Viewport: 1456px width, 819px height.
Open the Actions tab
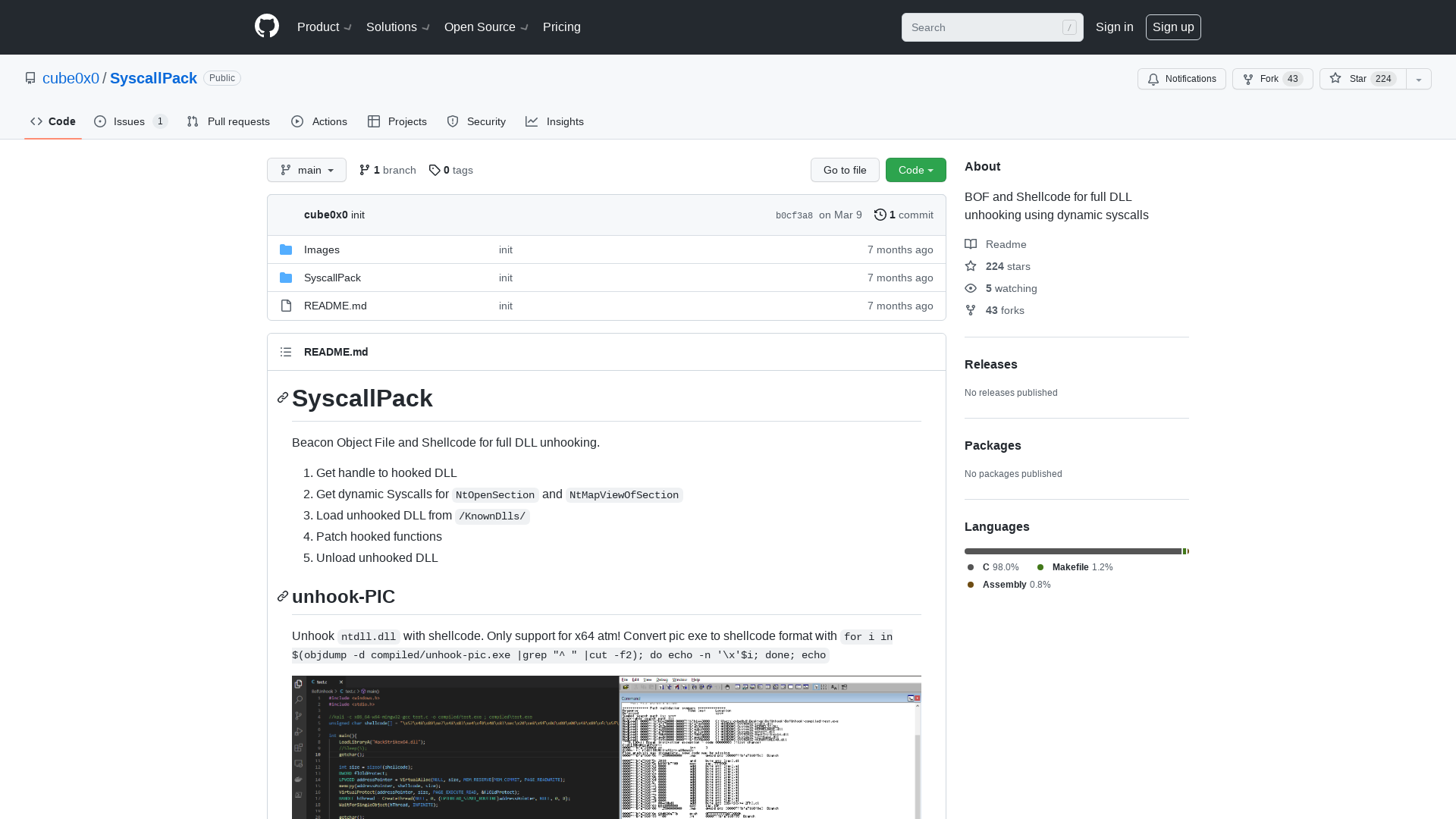tap(319, 121)
